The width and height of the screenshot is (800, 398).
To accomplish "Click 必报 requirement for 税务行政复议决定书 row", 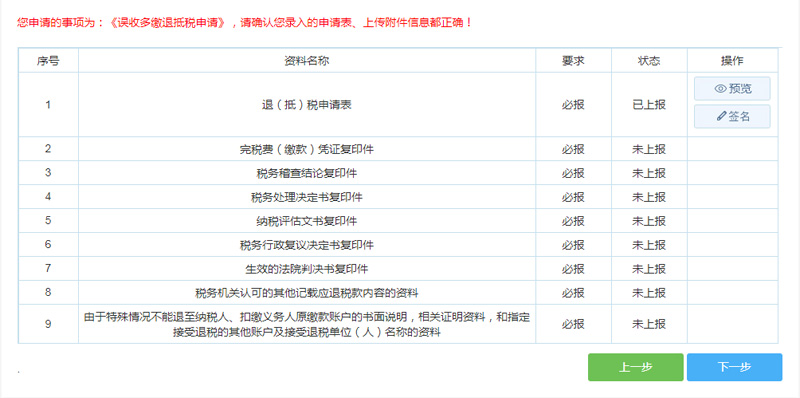I will pos(573,245).
